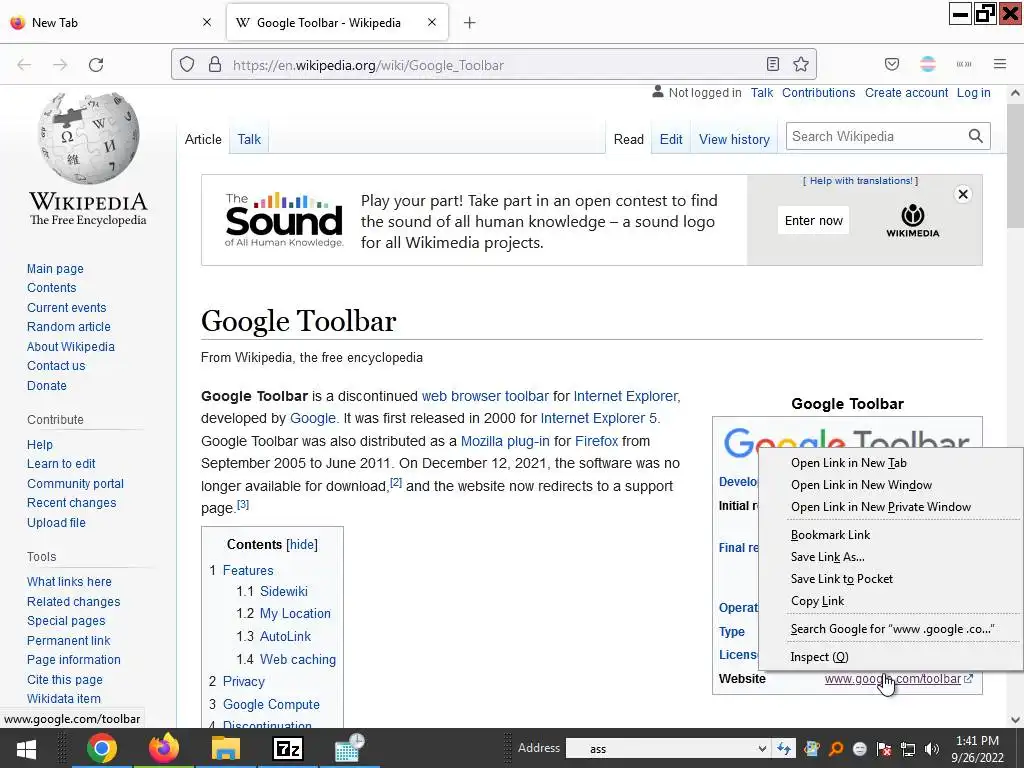The image size is (1024, 768).
Task: Close the New Tab tab
Action: pyautogui.click(x=207, y=22)
